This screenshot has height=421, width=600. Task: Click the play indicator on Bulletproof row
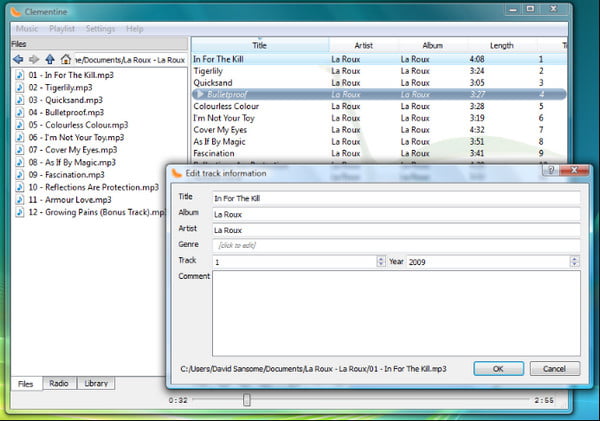199,94
